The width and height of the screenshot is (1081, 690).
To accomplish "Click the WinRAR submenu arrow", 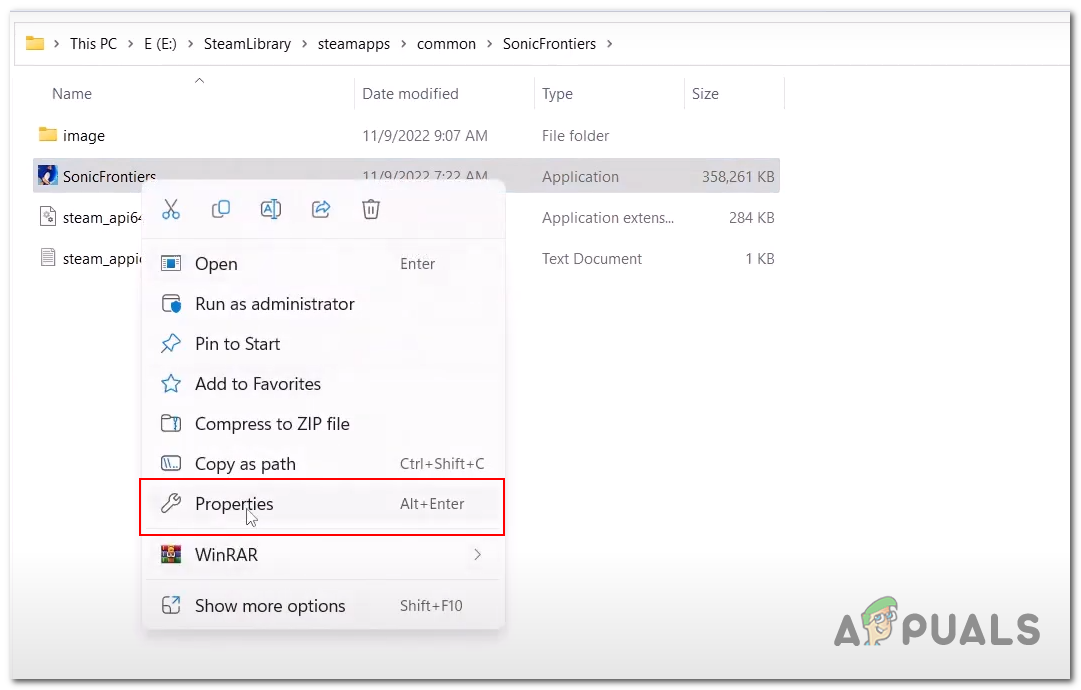I will tap(477, 555).
